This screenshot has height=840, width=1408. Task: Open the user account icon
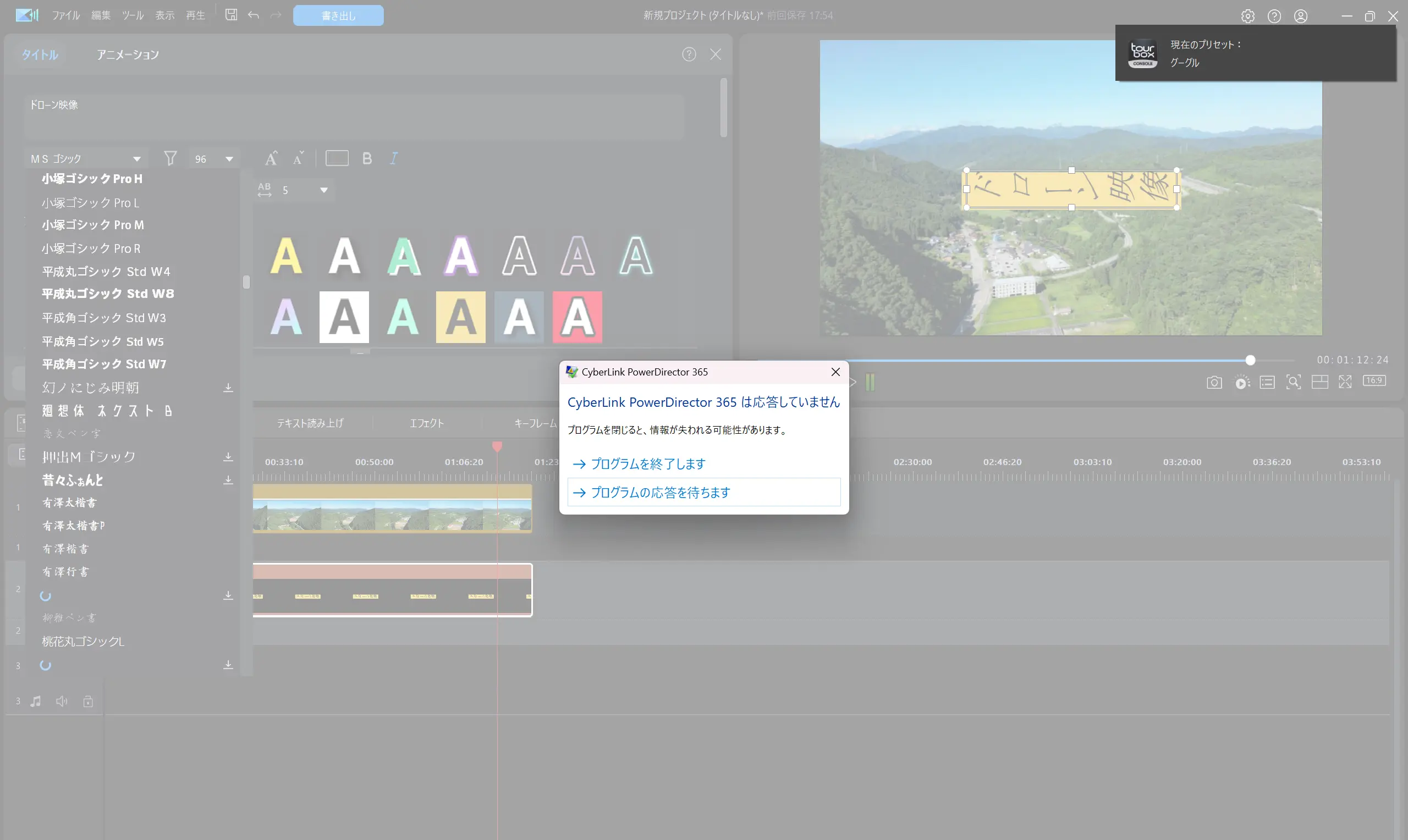point(1300,16)
